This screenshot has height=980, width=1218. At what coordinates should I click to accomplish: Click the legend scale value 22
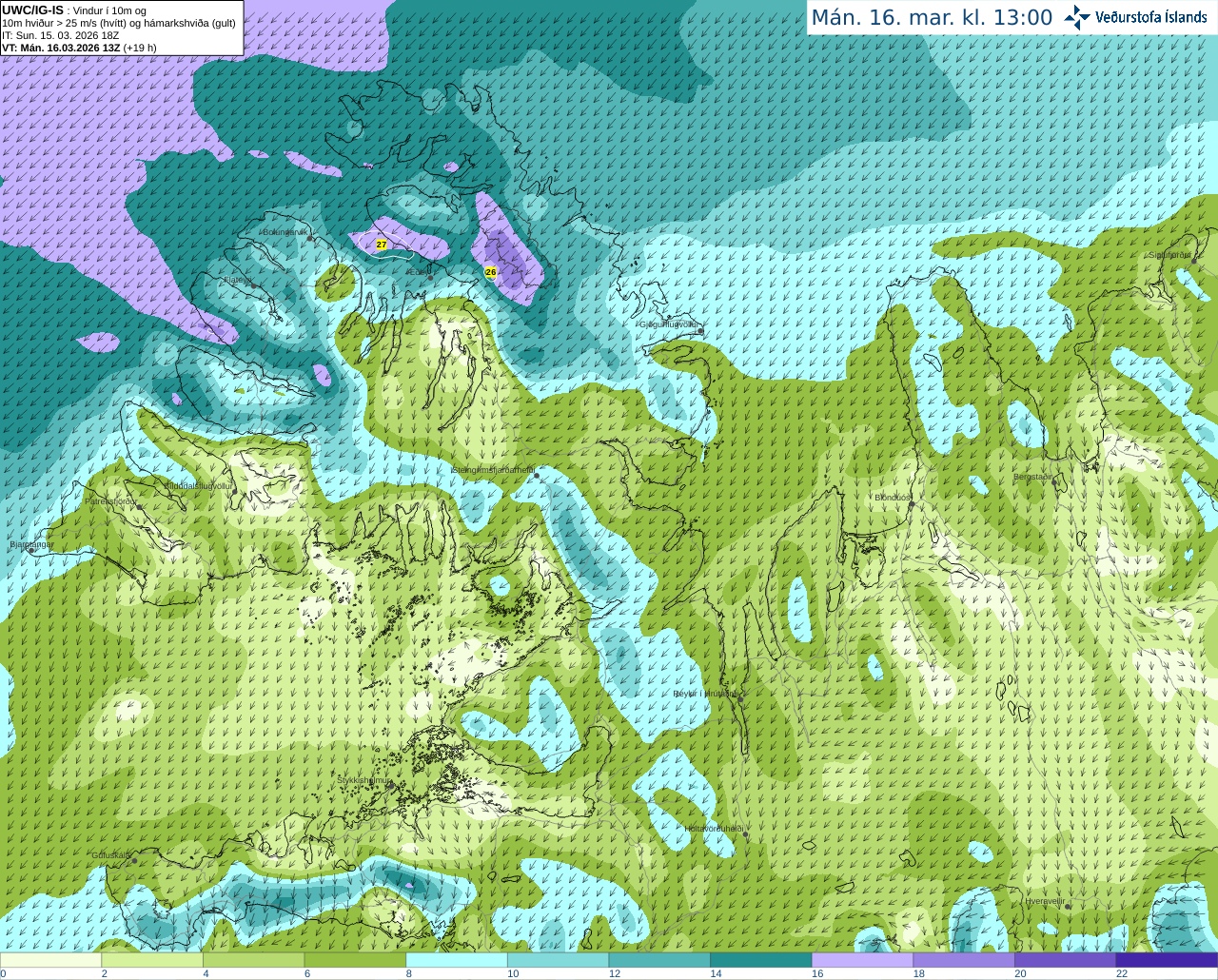click(1122, 973)
